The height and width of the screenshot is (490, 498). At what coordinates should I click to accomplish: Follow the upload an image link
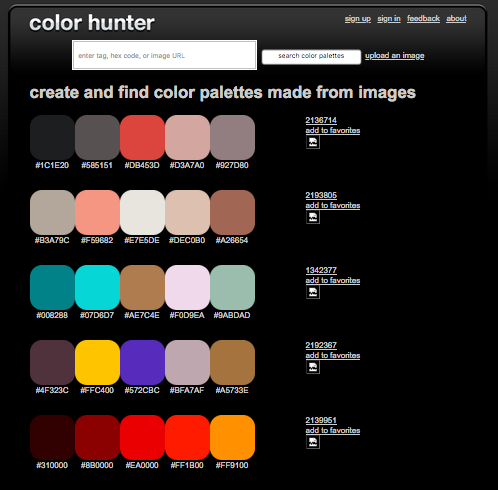point(394,56)
